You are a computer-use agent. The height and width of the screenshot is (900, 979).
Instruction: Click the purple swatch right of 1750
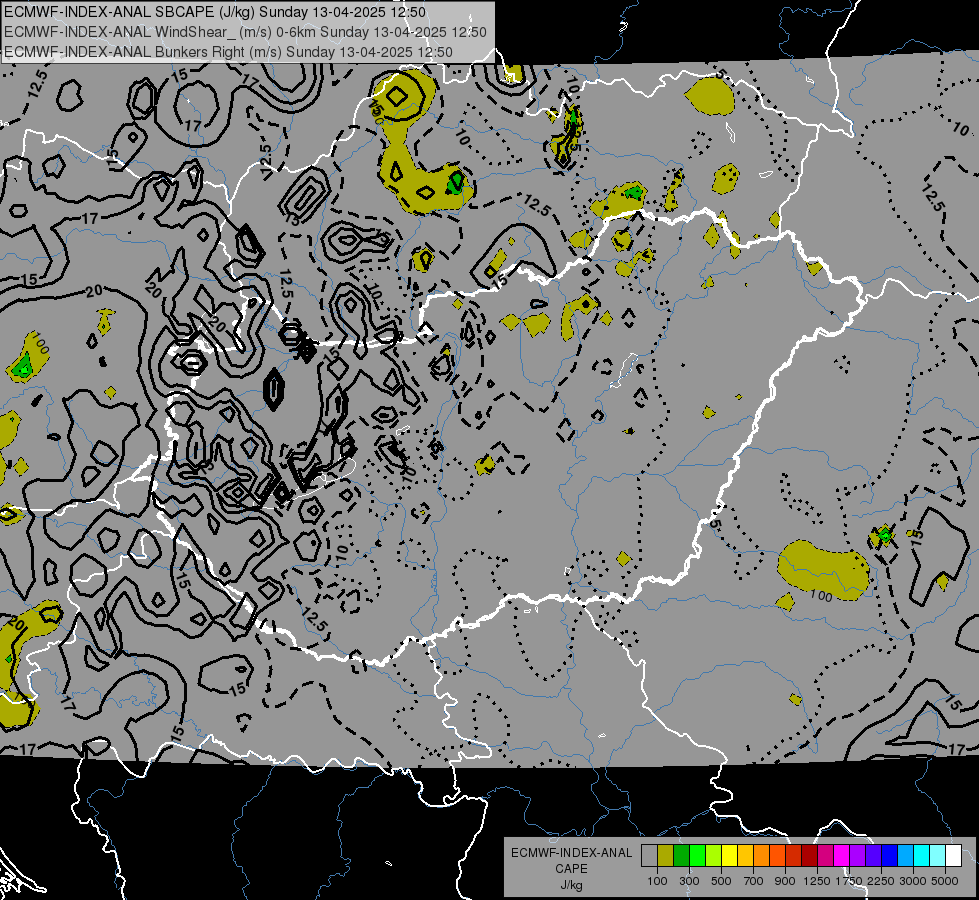point(858,855)
